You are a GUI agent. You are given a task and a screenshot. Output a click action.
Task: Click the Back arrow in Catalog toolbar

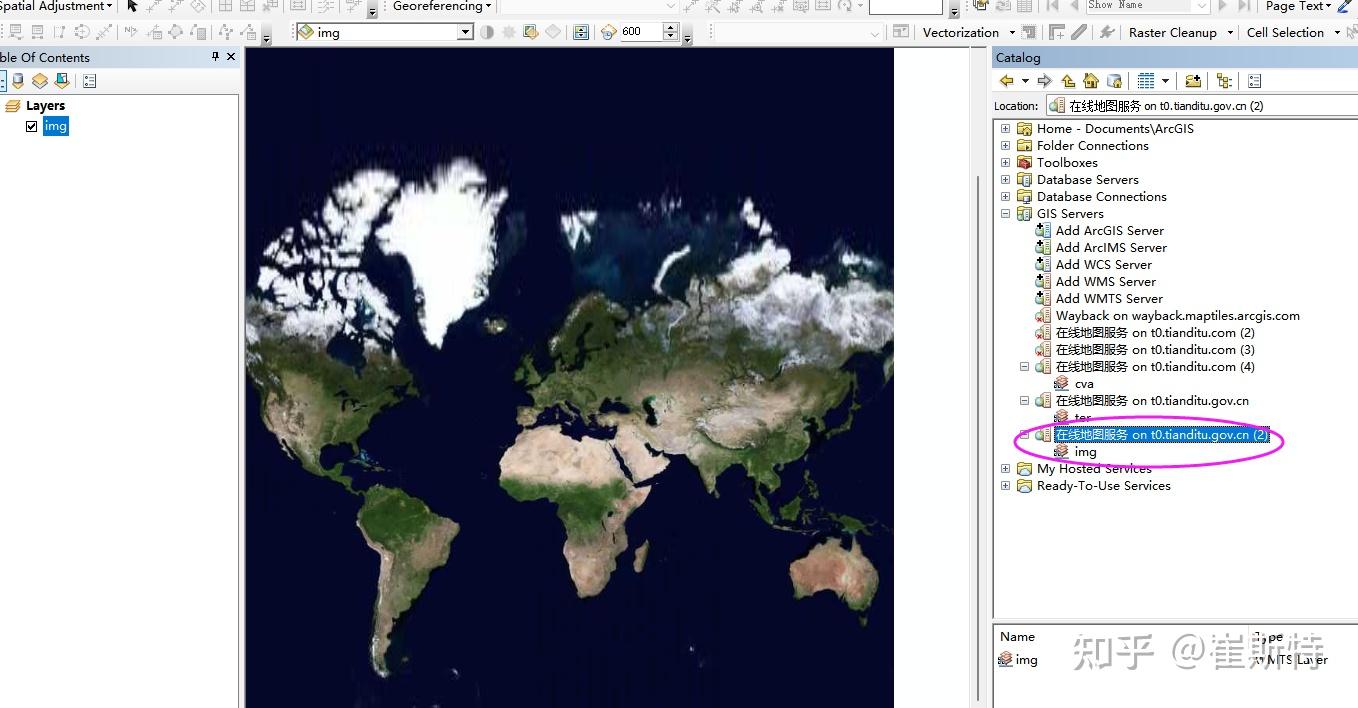[1006, 80]
